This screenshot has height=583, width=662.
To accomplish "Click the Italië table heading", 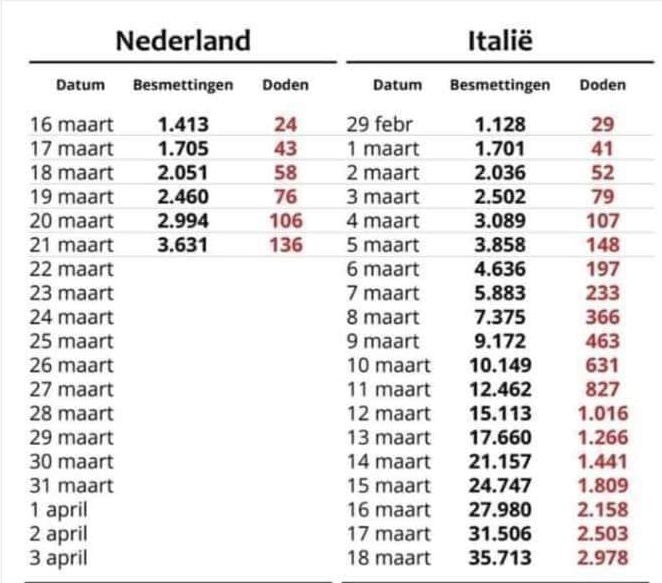I will (500, 40).
